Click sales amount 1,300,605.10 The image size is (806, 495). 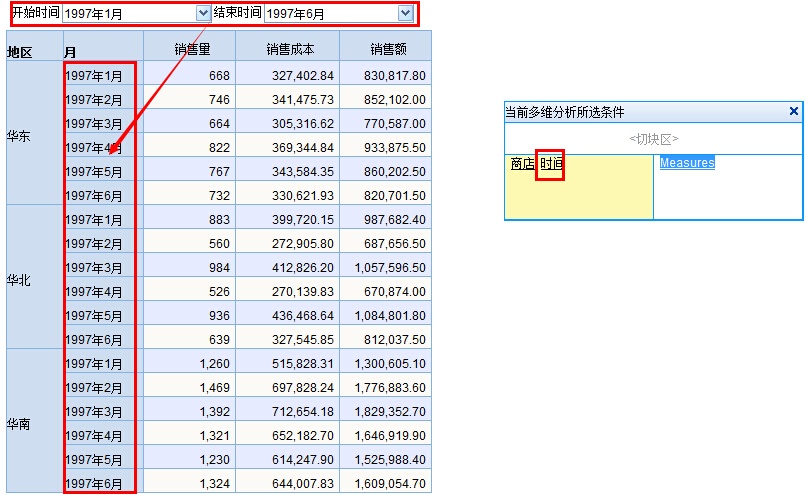tap(390, 363)
